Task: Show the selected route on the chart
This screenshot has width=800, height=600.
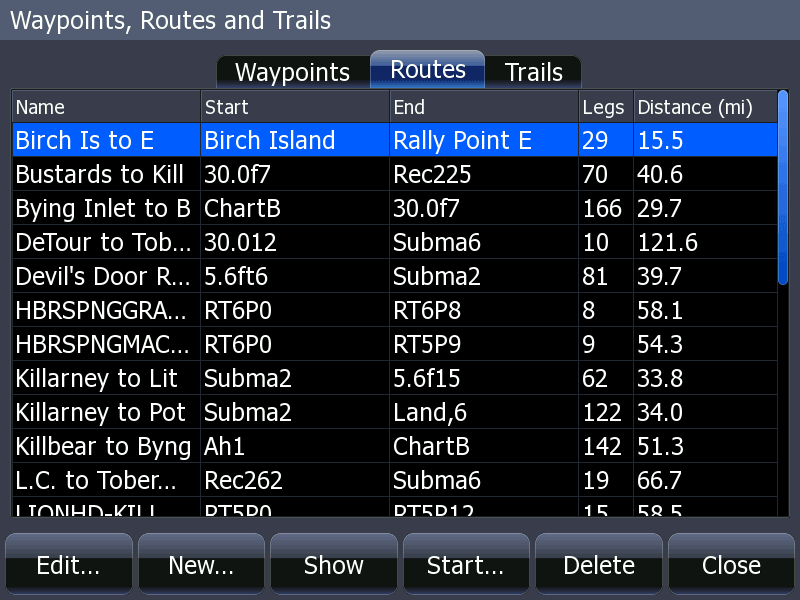Action: point(333,564)
